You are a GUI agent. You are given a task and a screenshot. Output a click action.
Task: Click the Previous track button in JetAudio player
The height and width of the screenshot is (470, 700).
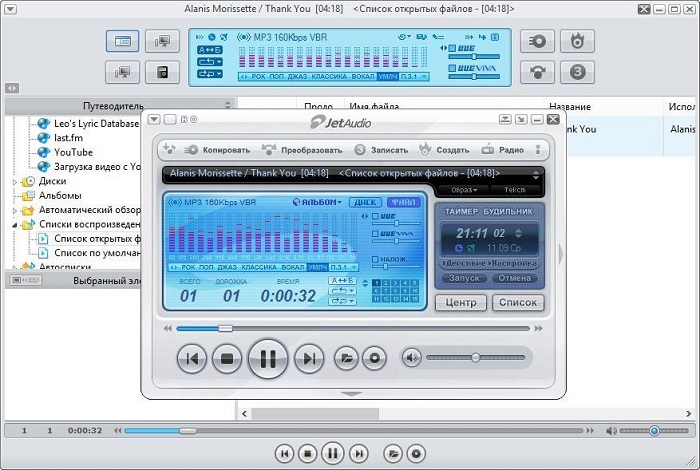tap(192, 358)
